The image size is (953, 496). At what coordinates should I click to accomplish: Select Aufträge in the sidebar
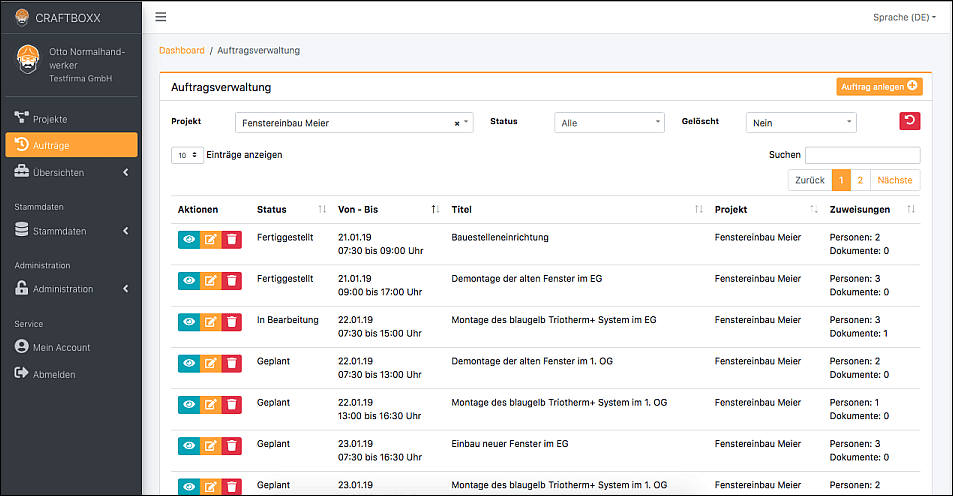[x=72, y=145]
